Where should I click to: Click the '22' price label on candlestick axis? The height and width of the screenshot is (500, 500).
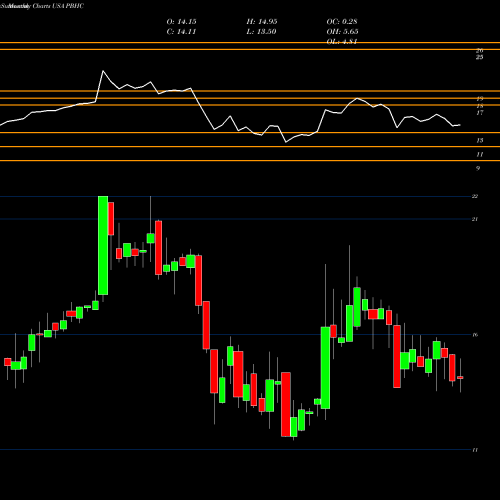tap(475, 196)
